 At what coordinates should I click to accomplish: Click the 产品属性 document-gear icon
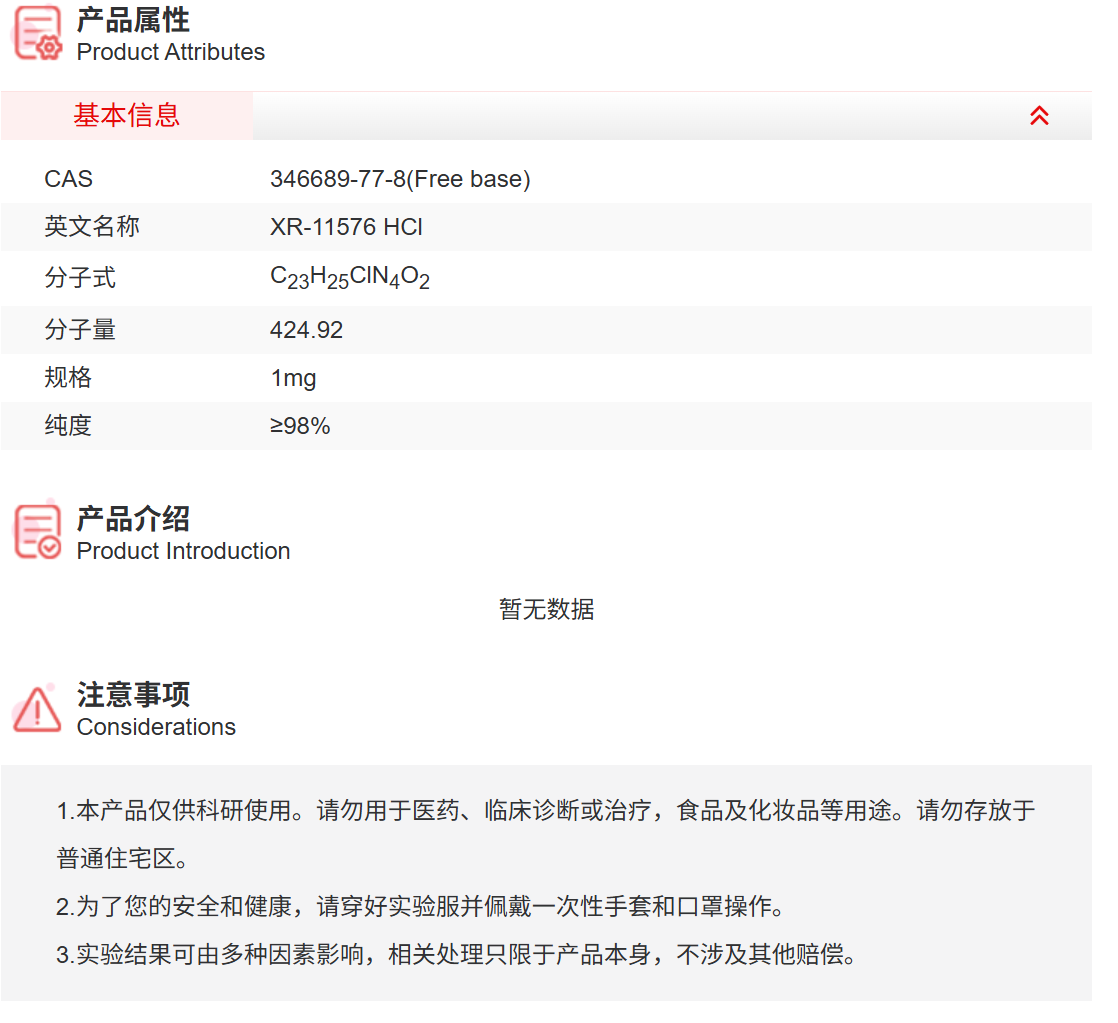[x=36, y=32]
